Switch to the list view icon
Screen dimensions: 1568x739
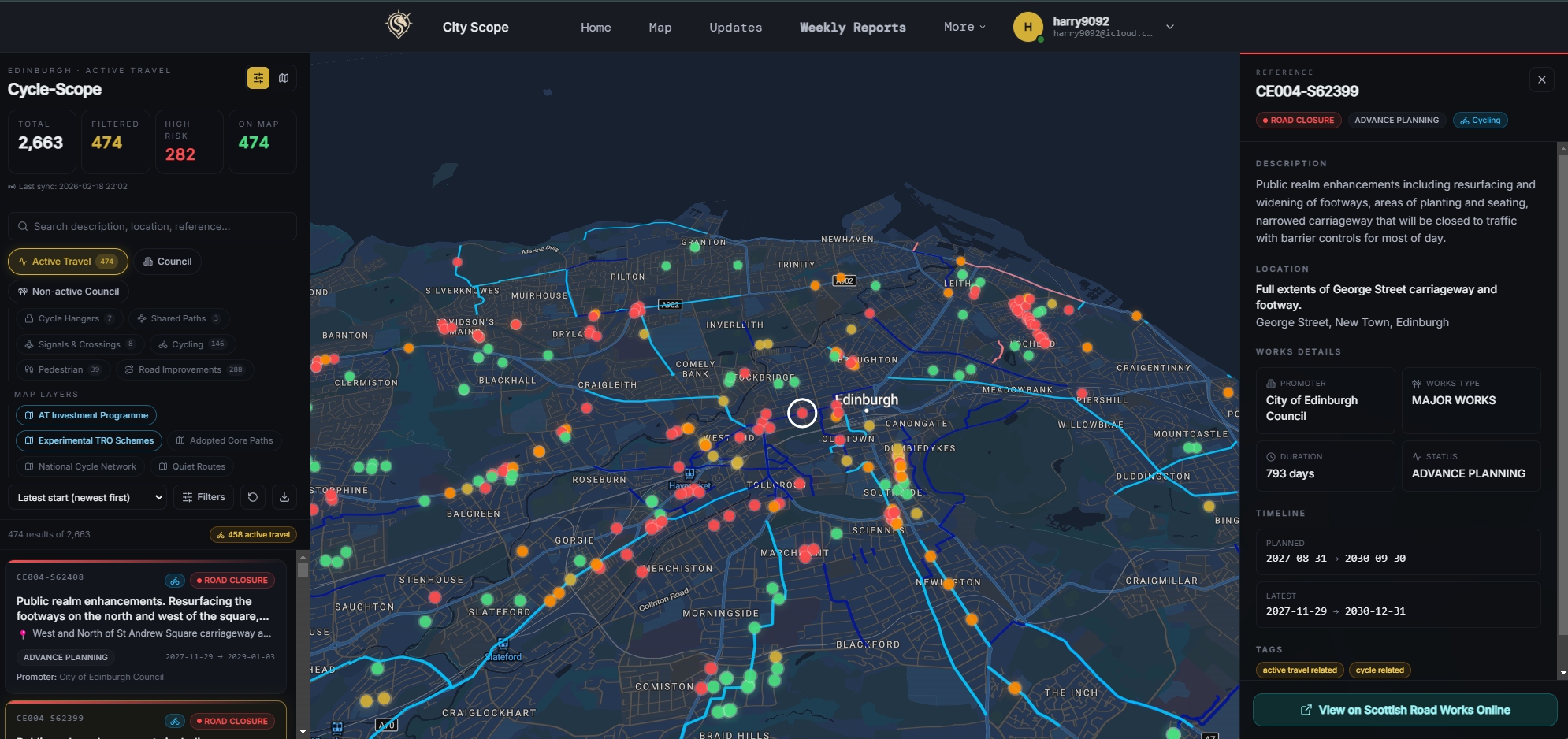[258, 78]
